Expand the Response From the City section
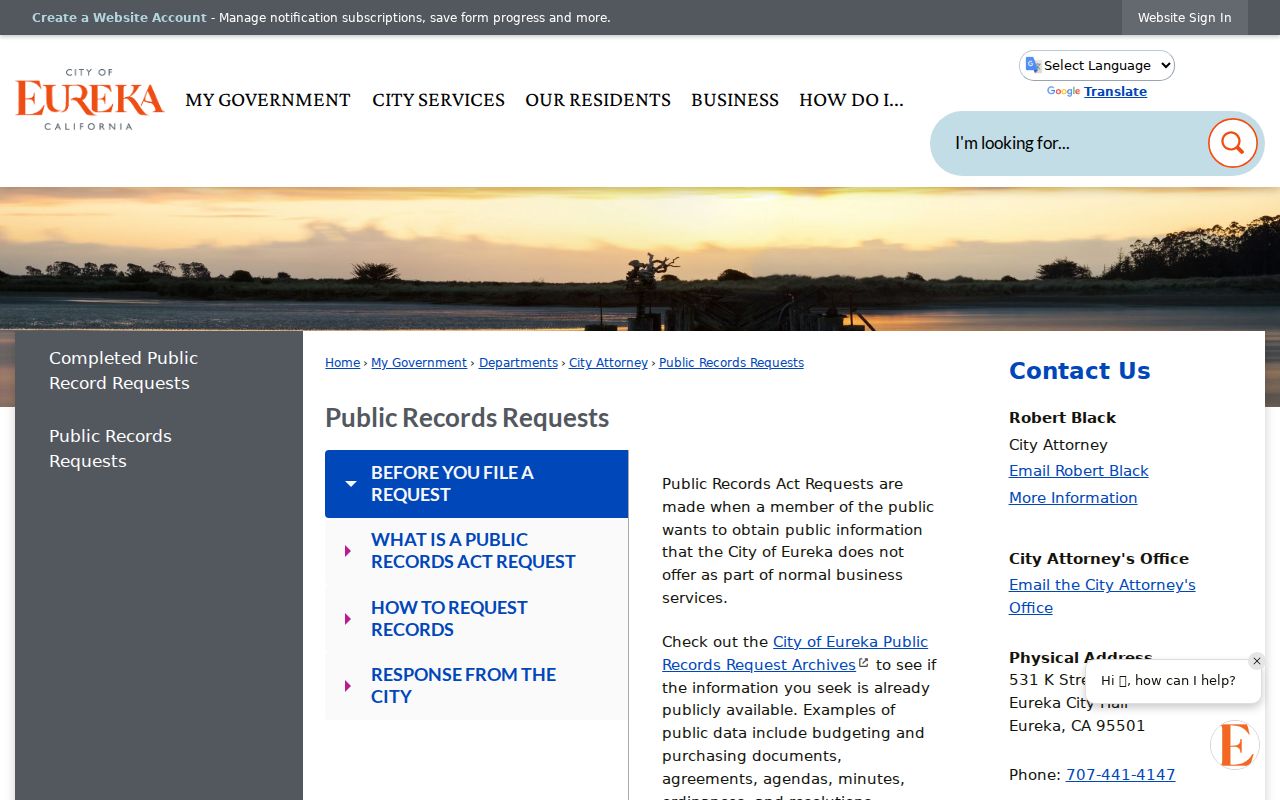This screenshot has width=1280, height=800. click(x=476, y=686)
